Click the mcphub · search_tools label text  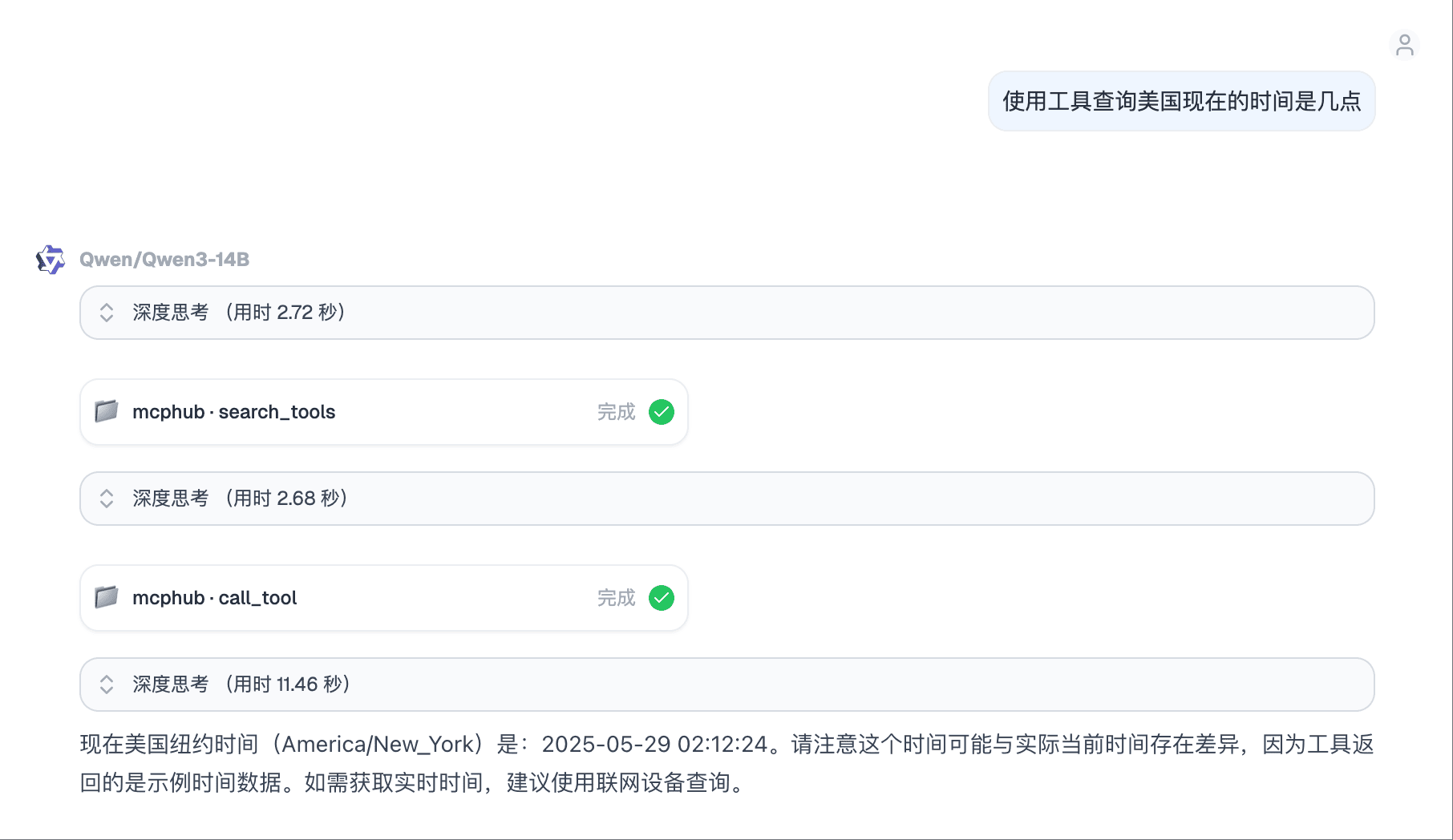(x=233, y=412)
